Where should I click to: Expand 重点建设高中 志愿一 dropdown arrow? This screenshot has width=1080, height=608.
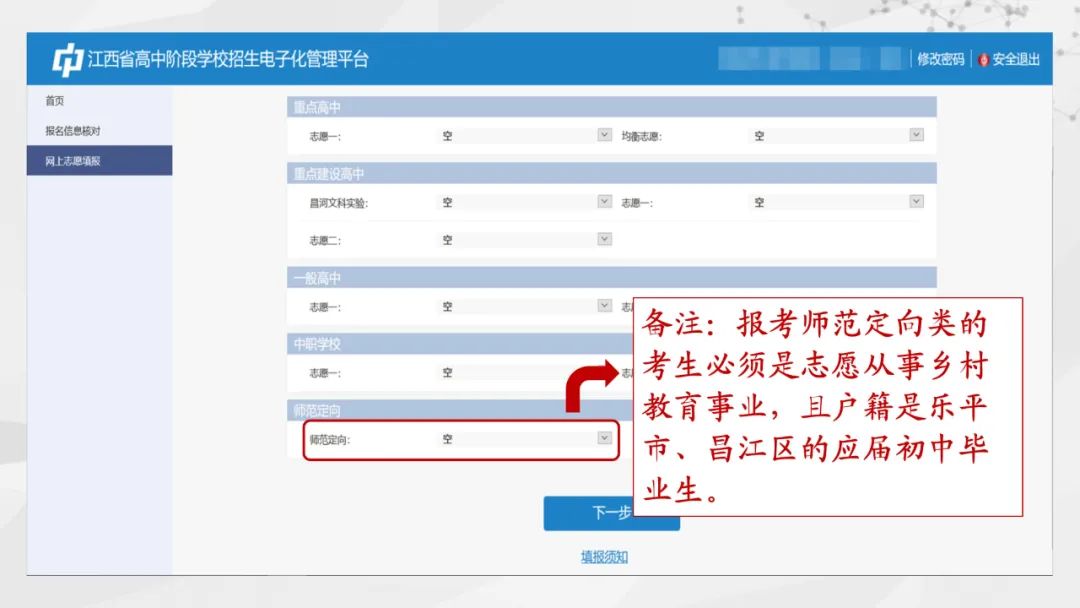pos(916,201)
